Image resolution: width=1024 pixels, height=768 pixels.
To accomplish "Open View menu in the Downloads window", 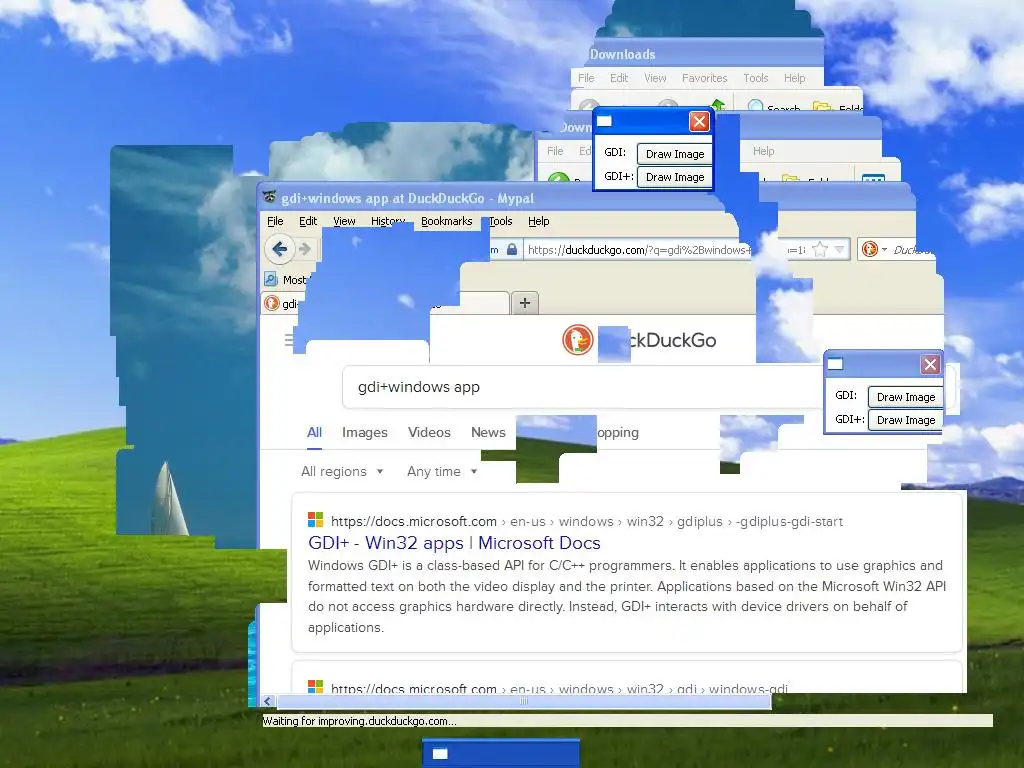I will [655, 78].
